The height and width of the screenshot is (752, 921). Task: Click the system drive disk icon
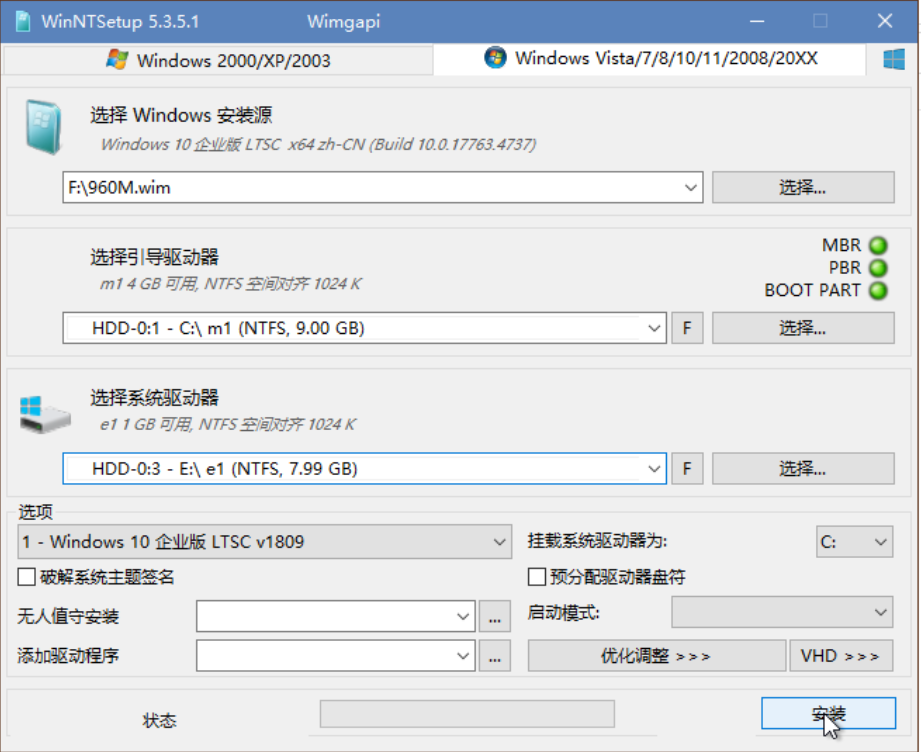(45, 414)
